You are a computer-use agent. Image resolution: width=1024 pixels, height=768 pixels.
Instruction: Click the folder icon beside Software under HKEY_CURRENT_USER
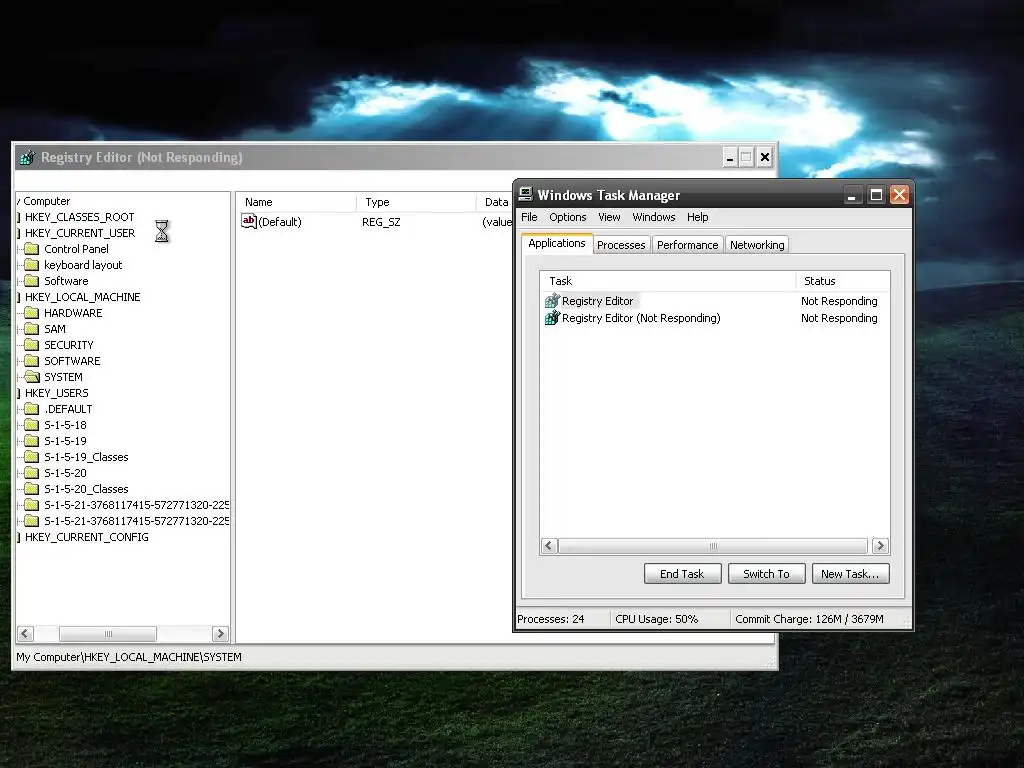pyautogui.click(x=31, y=281)
